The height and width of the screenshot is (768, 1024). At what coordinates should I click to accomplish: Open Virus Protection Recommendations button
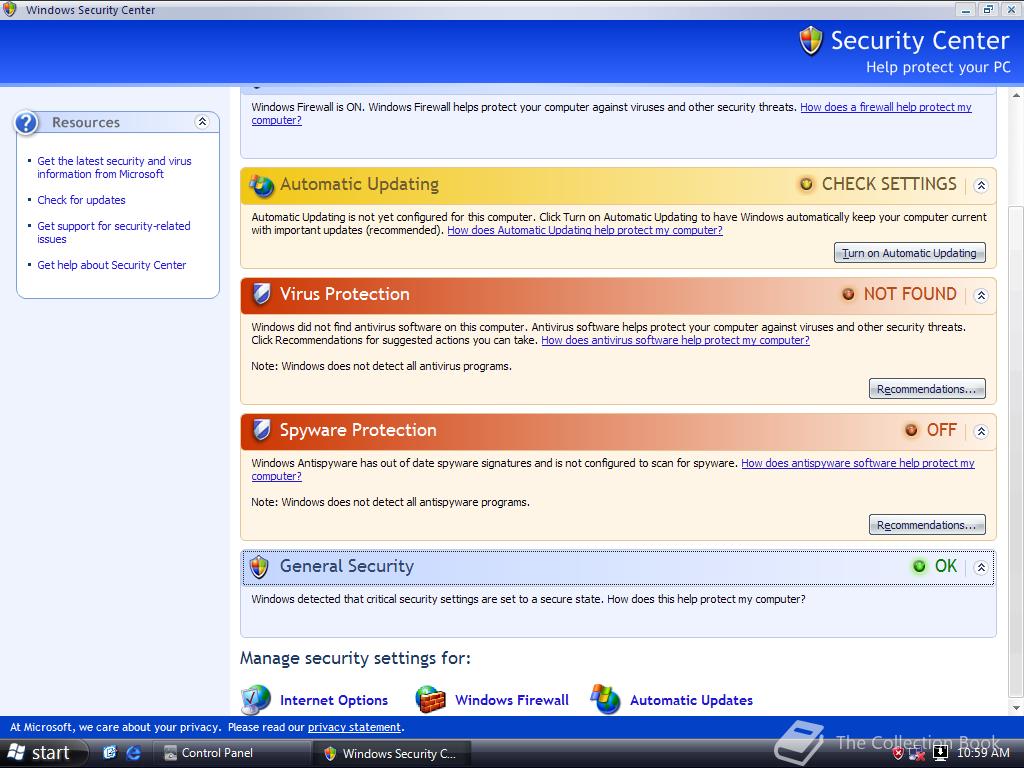pos(927,389)
